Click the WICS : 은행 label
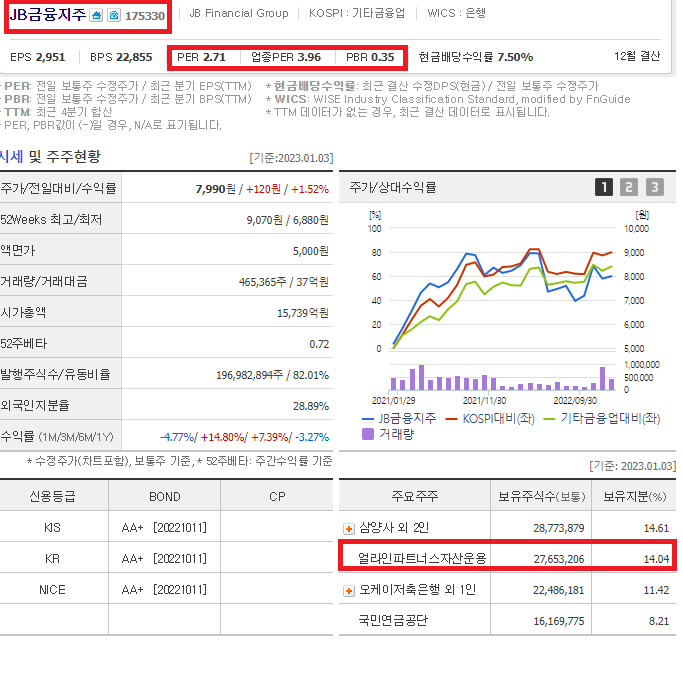Viewport: 683px width, 676px height. (x=456, y=13)
